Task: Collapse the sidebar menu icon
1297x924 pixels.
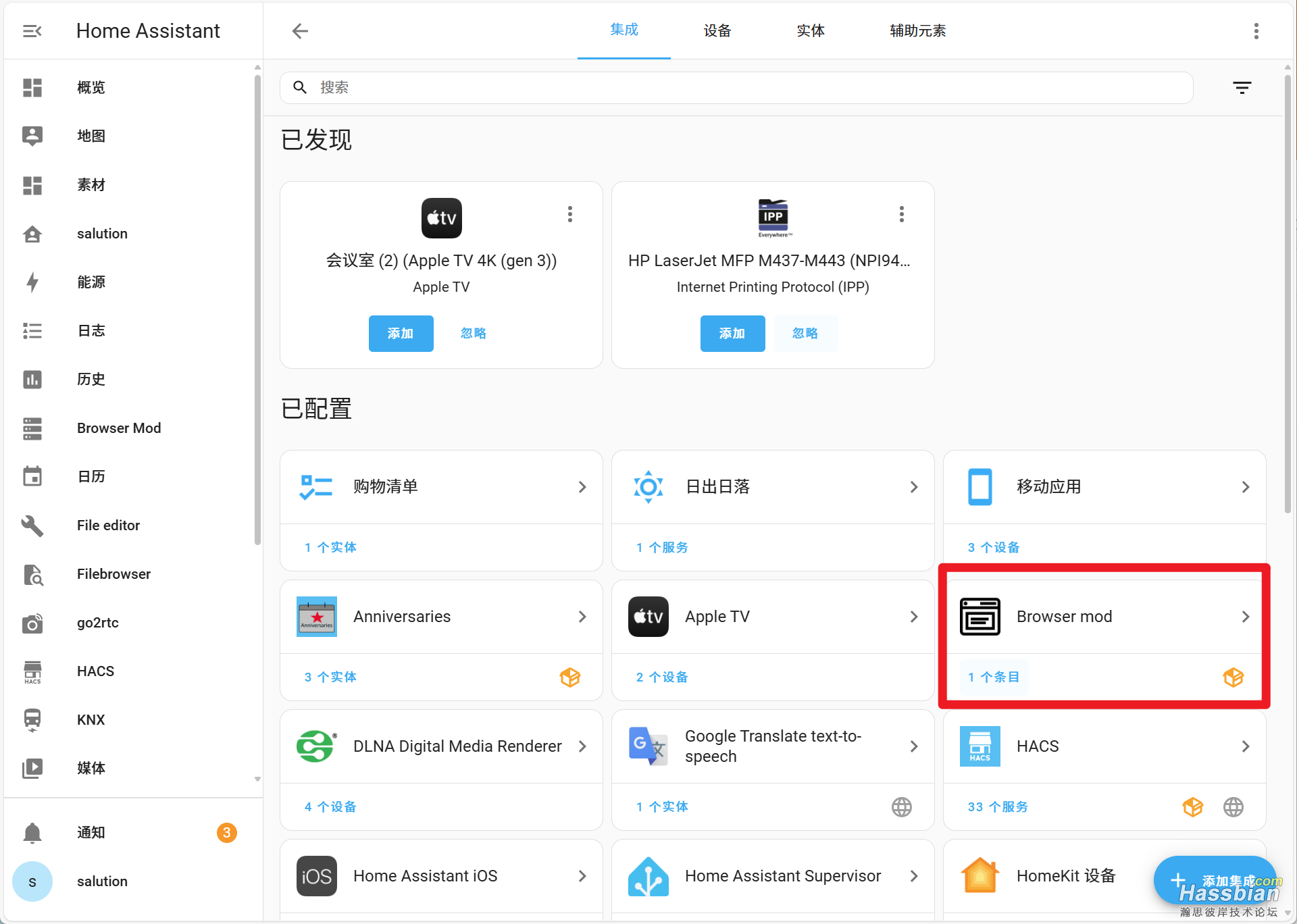Action: coord(32,31)
